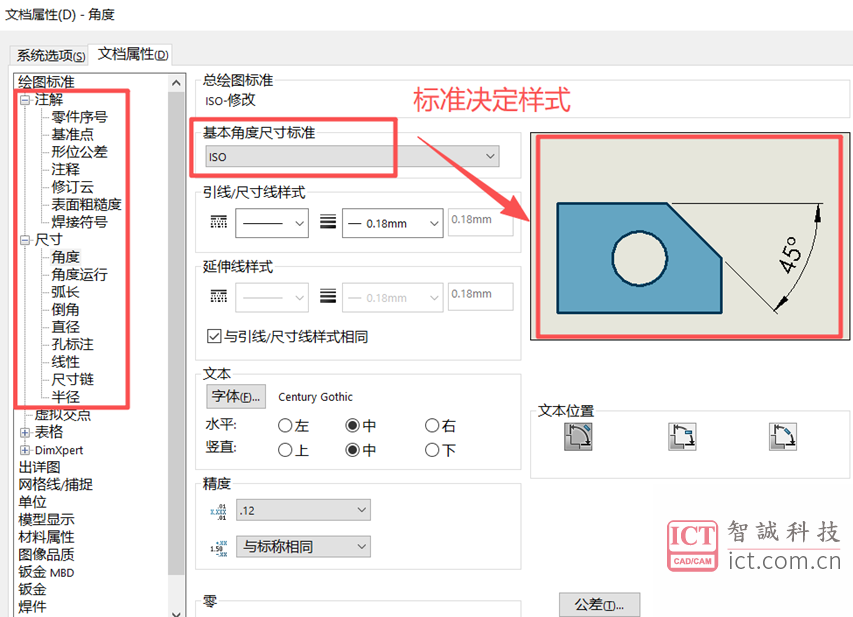Click the leader line thickness icon
Image resolution: width=853 pixels, height=617 pixels.
328,223
